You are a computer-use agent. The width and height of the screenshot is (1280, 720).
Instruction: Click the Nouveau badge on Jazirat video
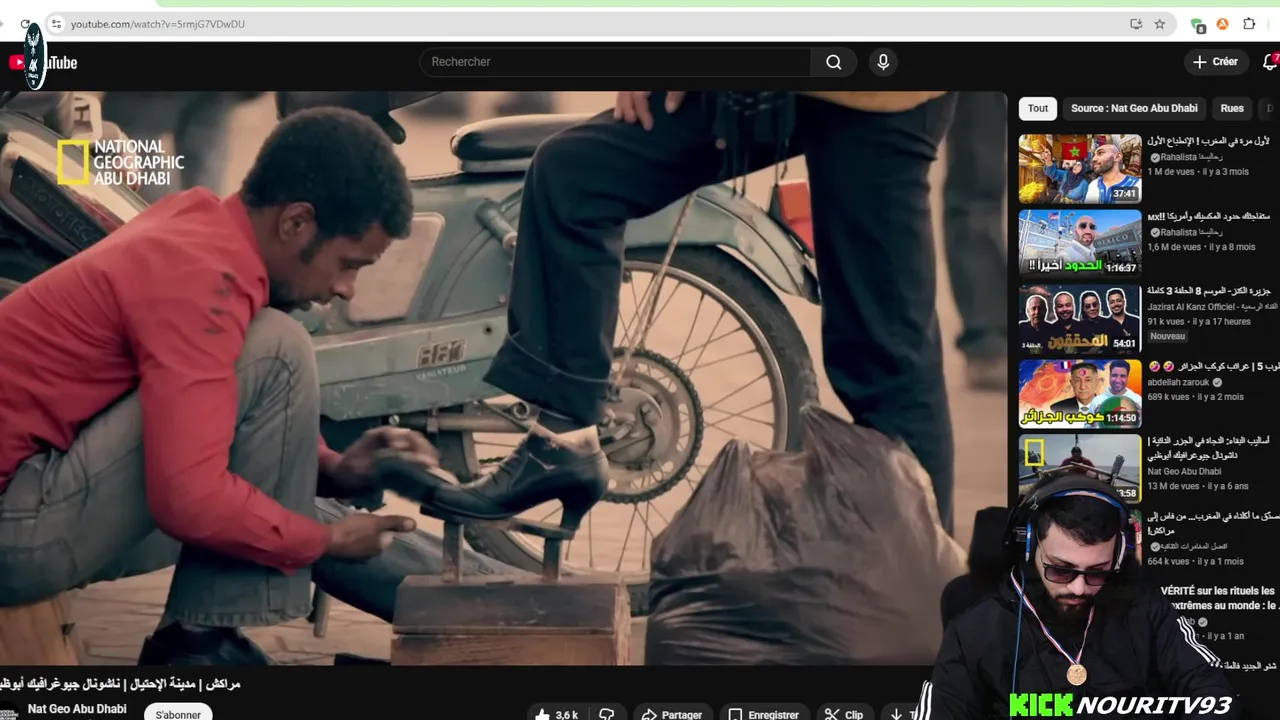coord(1167,337)
